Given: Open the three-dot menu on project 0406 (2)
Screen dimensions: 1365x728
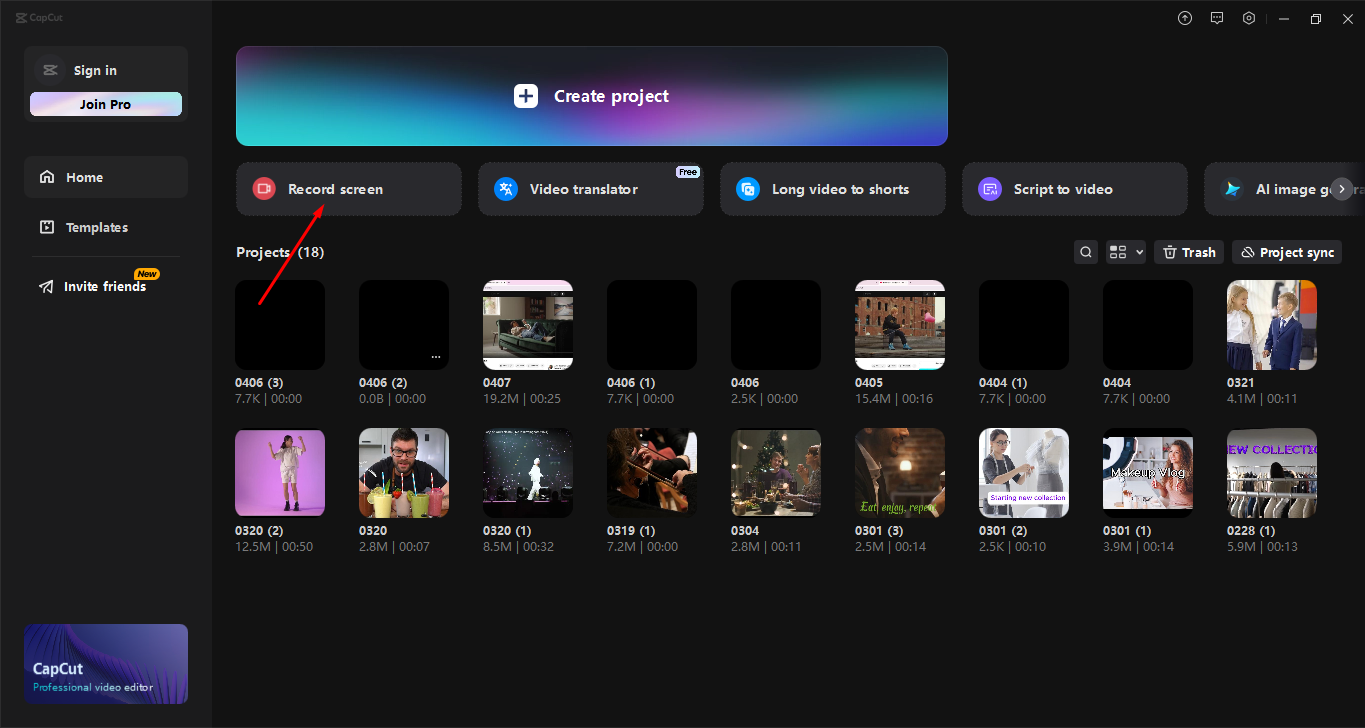Looking at the screenshot, I should coord(435,356).
